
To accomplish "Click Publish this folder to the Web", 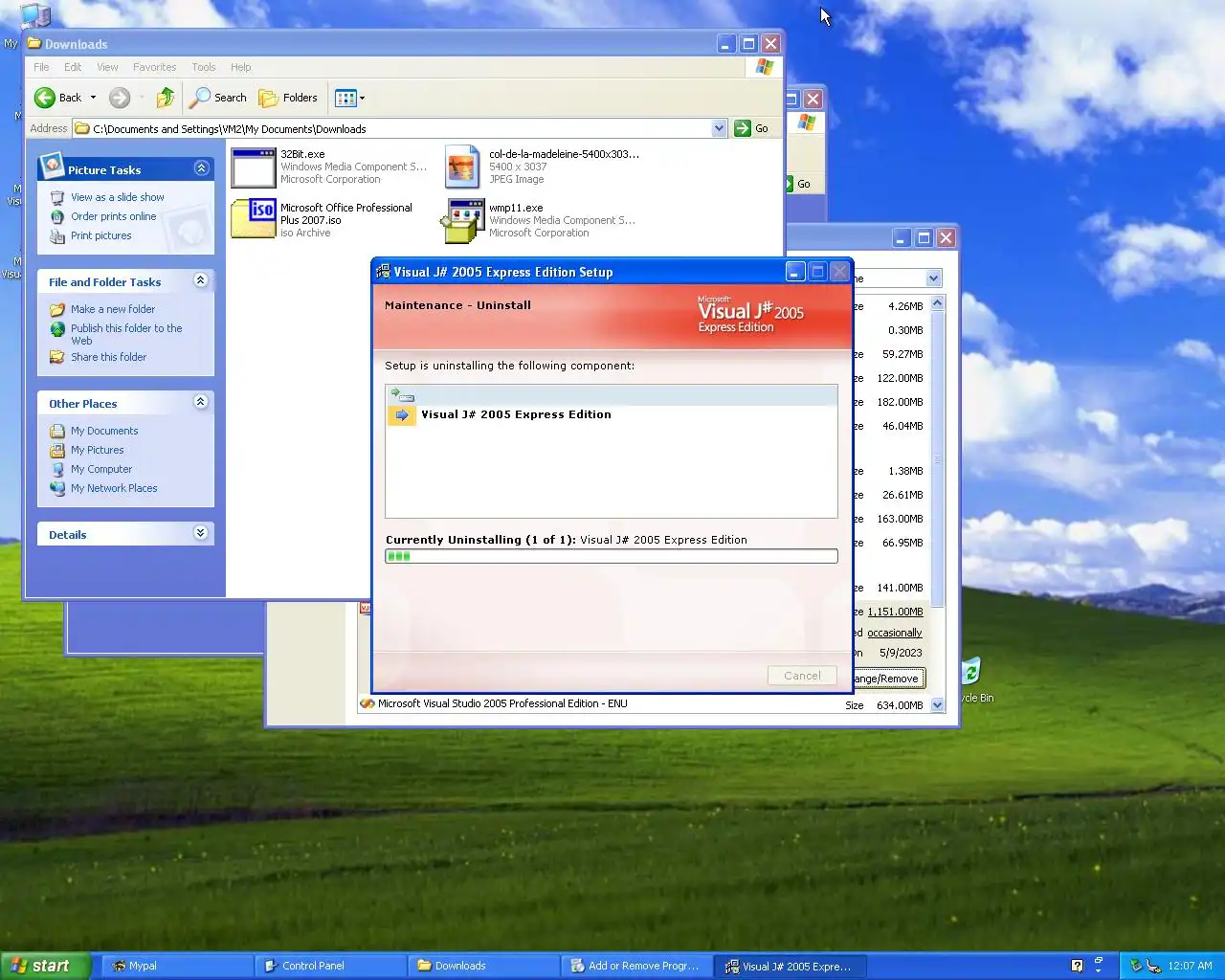I will click(x=125, y=334).
